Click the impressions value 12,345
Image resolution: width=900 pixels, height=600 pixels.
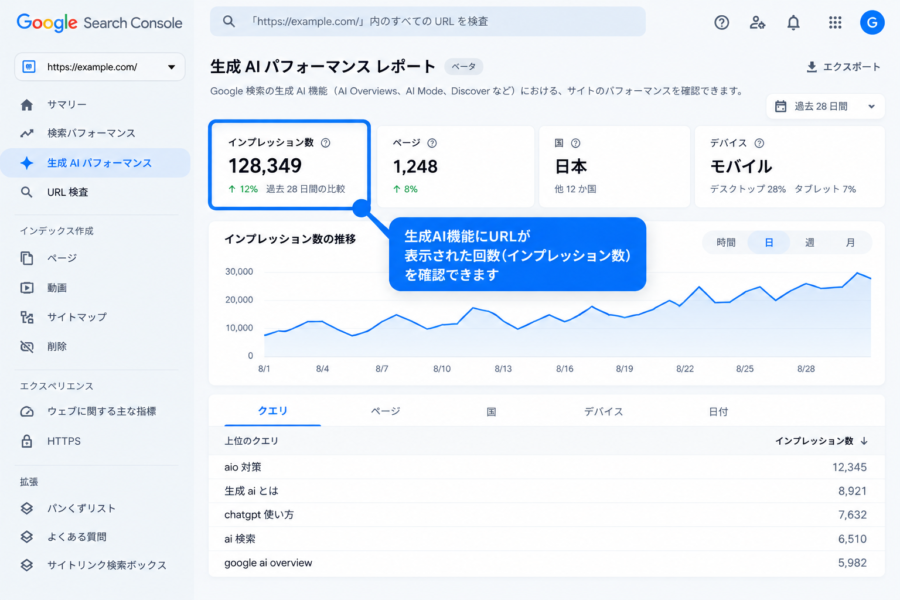849,467
